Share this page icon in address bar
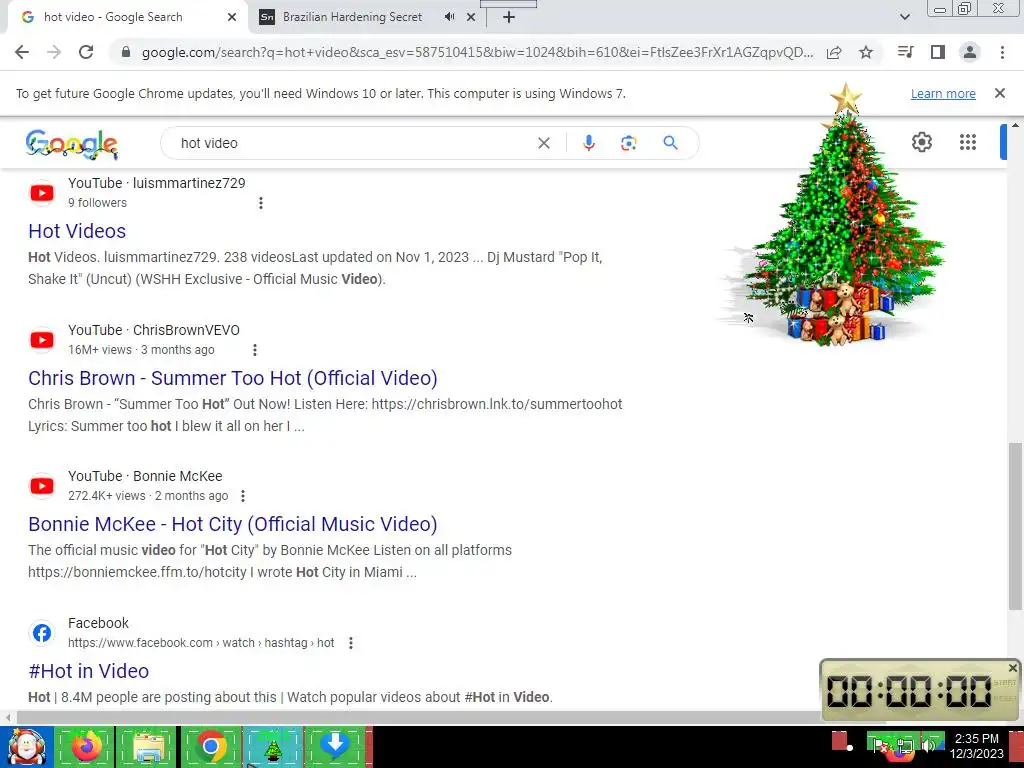 point(834,52)
